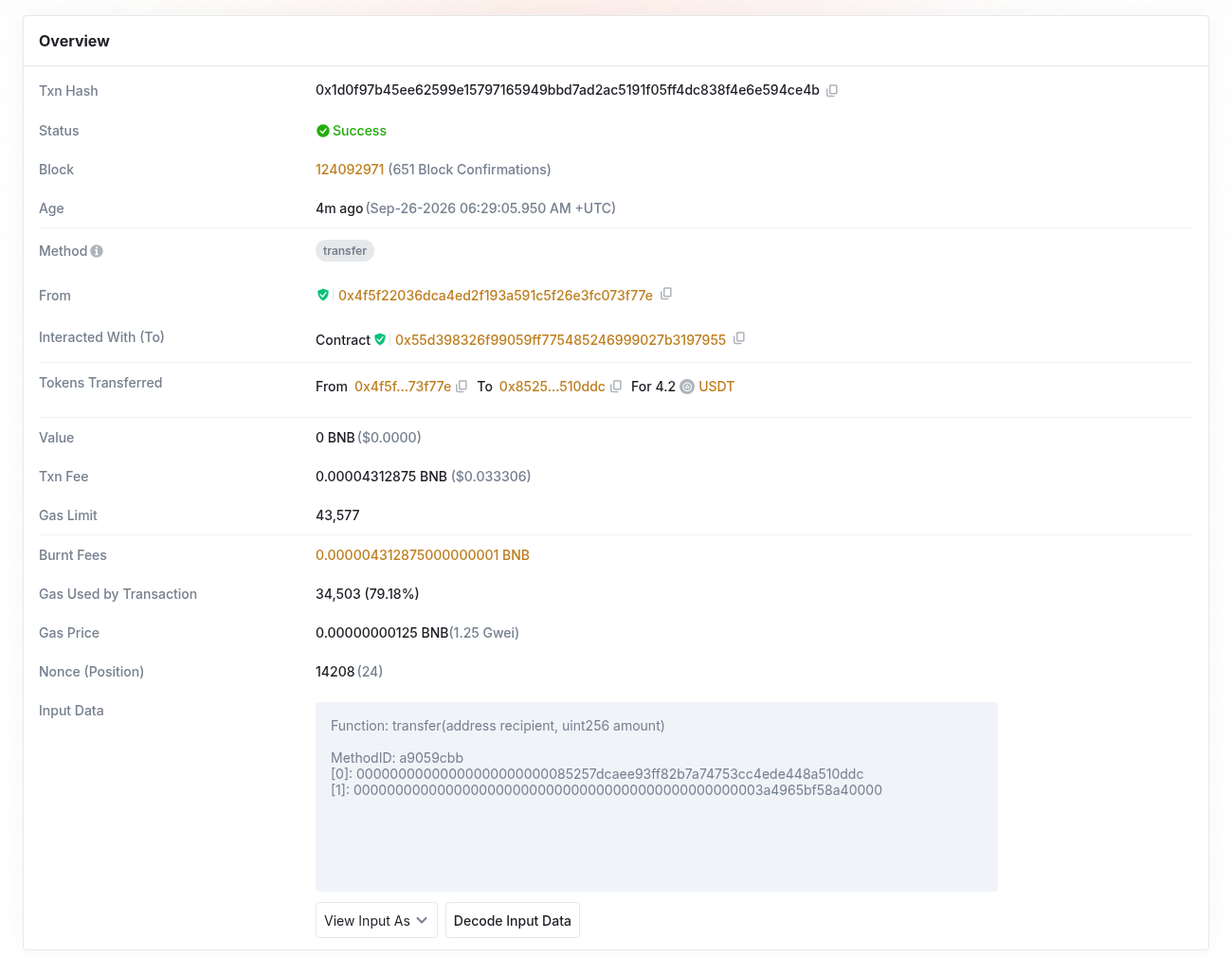Click the Decode Input Data button

pos(513,920)
